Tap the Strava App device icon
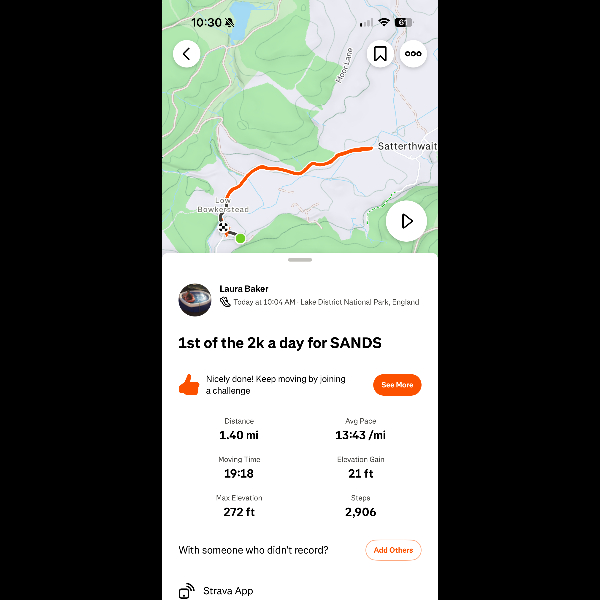 (187, 591)
